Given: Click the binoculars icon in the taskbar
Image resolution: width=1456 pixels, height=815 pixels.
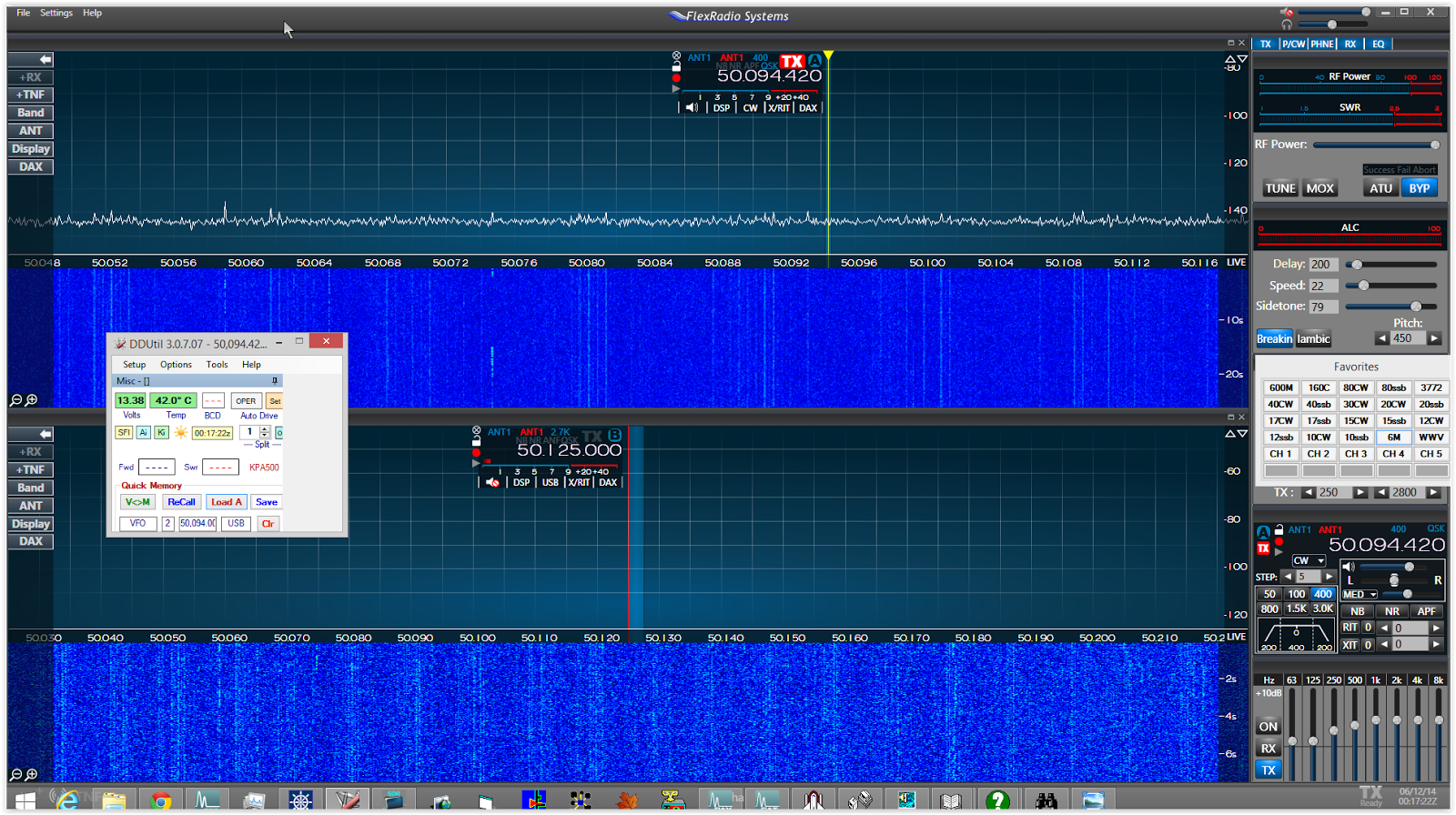Looking at the screenshot, I should coord(1046,800).
